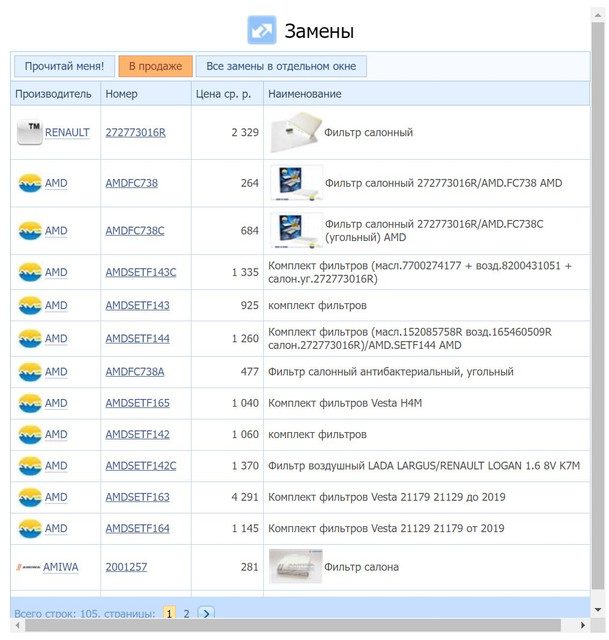Open part number AMDSETF144
The width and height of the screenshot is (609, 640).
click(x=138, y=339)
